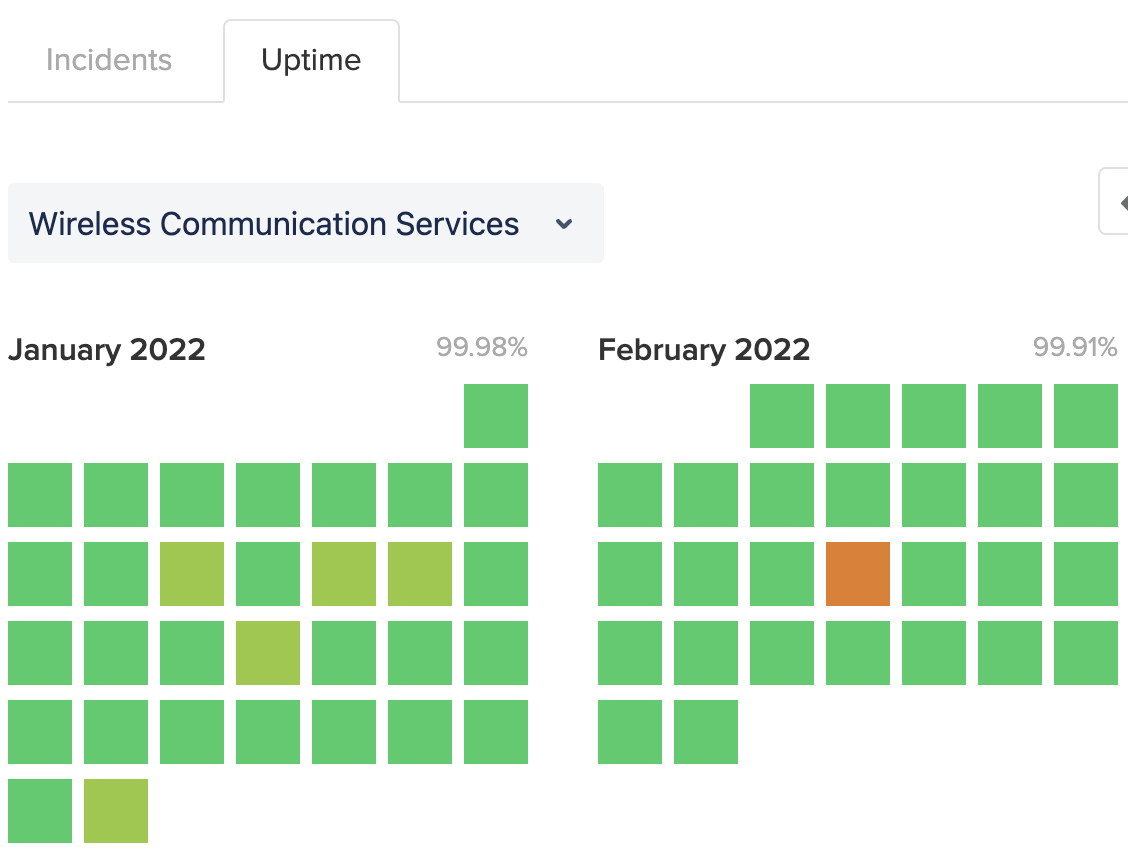Image resolution: width=1128 pixels, height=858 pixels.
Task: Click the yellow-green January 11 square
Action: (x=191, y=574)
